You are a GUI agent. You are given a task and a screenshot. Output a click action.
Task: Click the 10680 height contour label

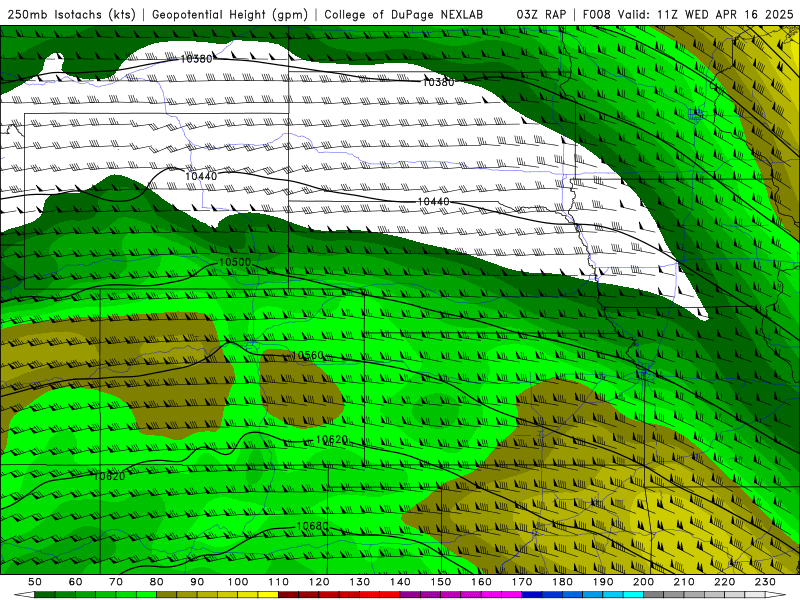pos(312,526)
